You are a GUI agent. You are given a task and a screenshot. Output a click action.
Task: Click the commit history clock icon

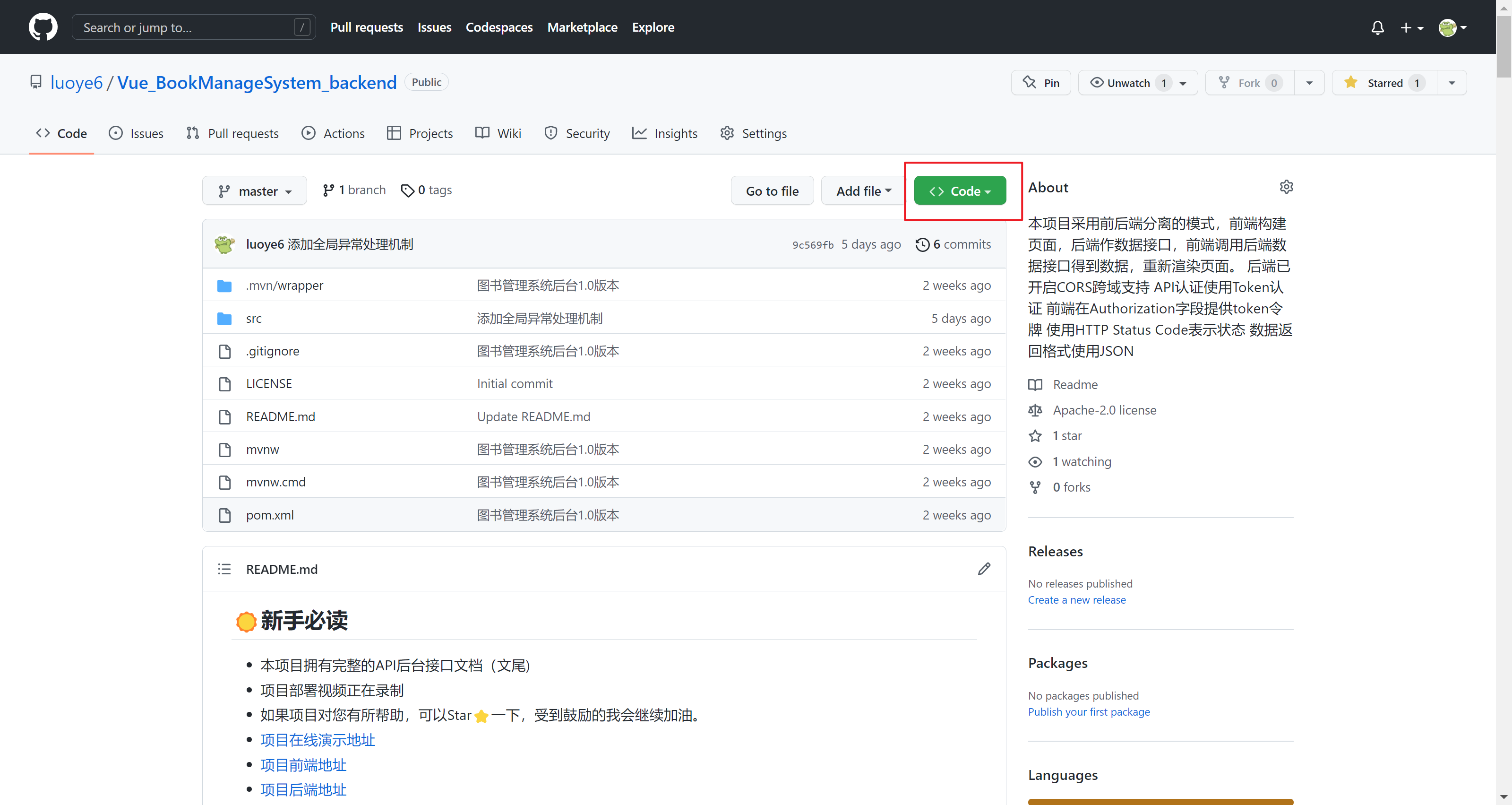(922, 244)
